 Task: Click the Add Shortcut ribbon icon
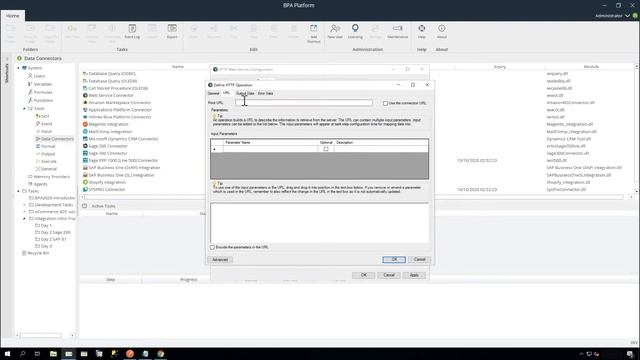click(x=313, y=33)
